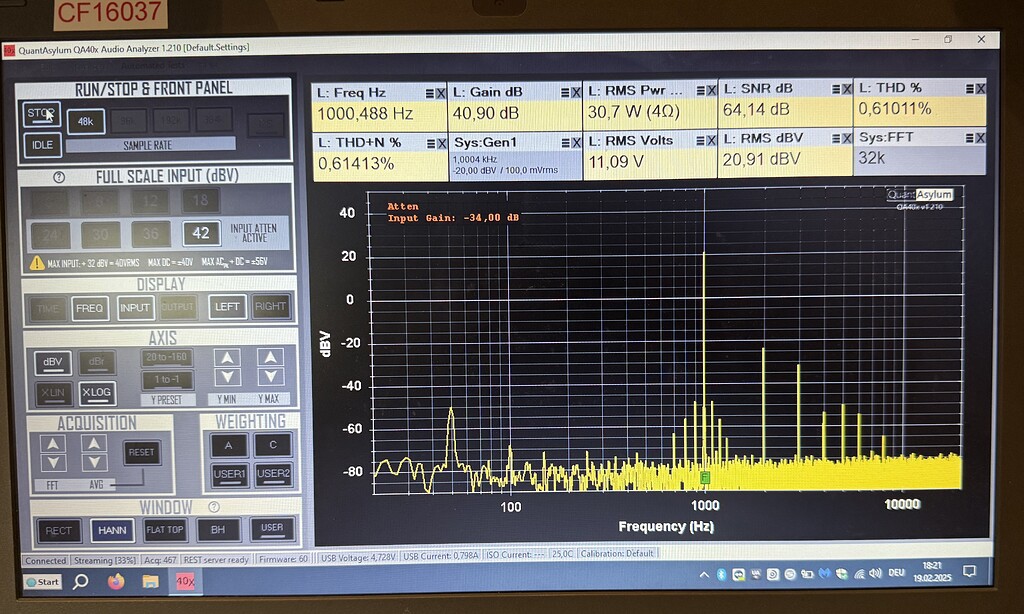Click the help icon above Full Scale Input

point(58,176)
